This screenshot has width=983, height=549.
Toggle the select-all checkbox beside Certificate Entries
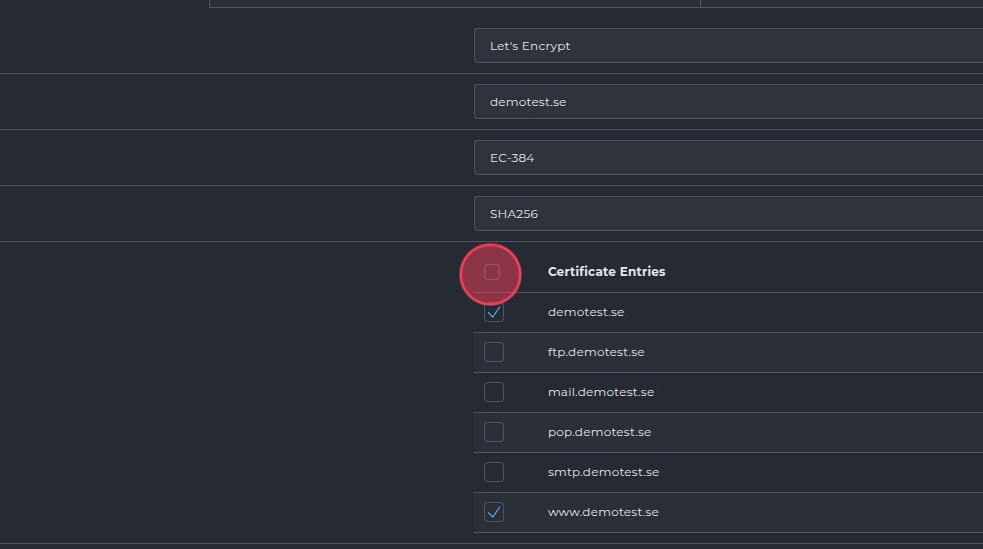tap(492, 272)
